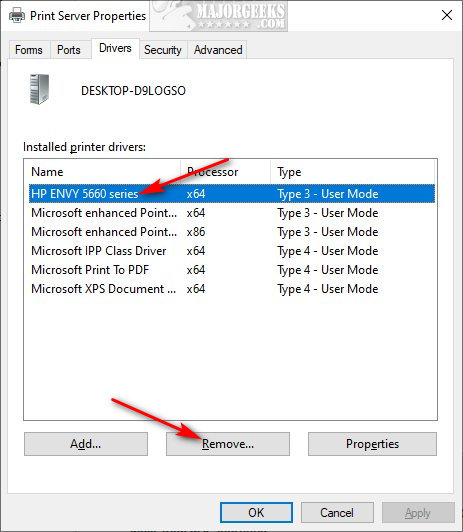Select Microsoft enhanced Point x64 driver row
The width and height of the screenshot is (463, 532).
tap(232, 213)
